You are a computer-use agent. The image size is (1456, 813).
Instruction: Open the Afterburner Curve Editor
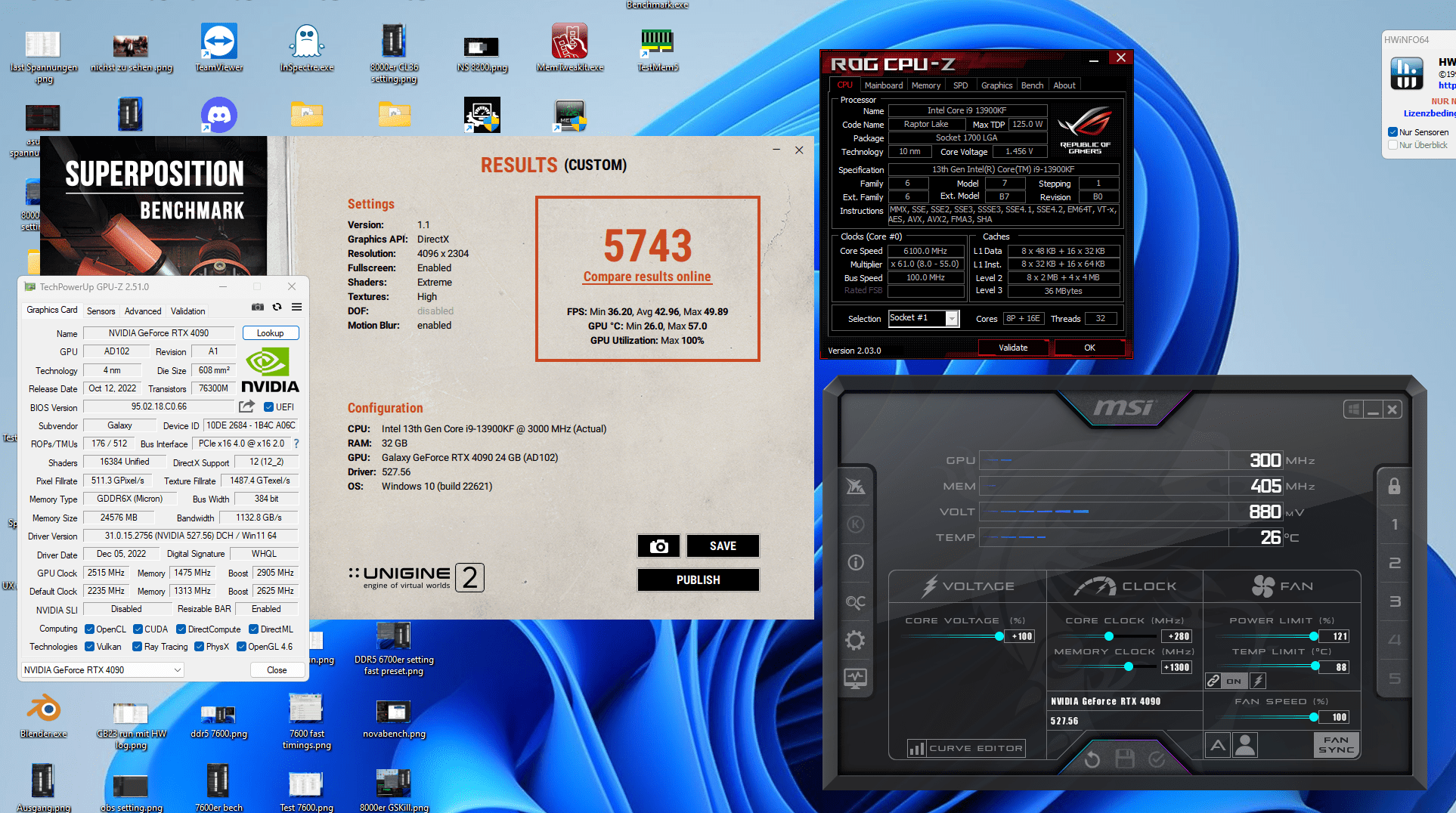coord(967,749)
